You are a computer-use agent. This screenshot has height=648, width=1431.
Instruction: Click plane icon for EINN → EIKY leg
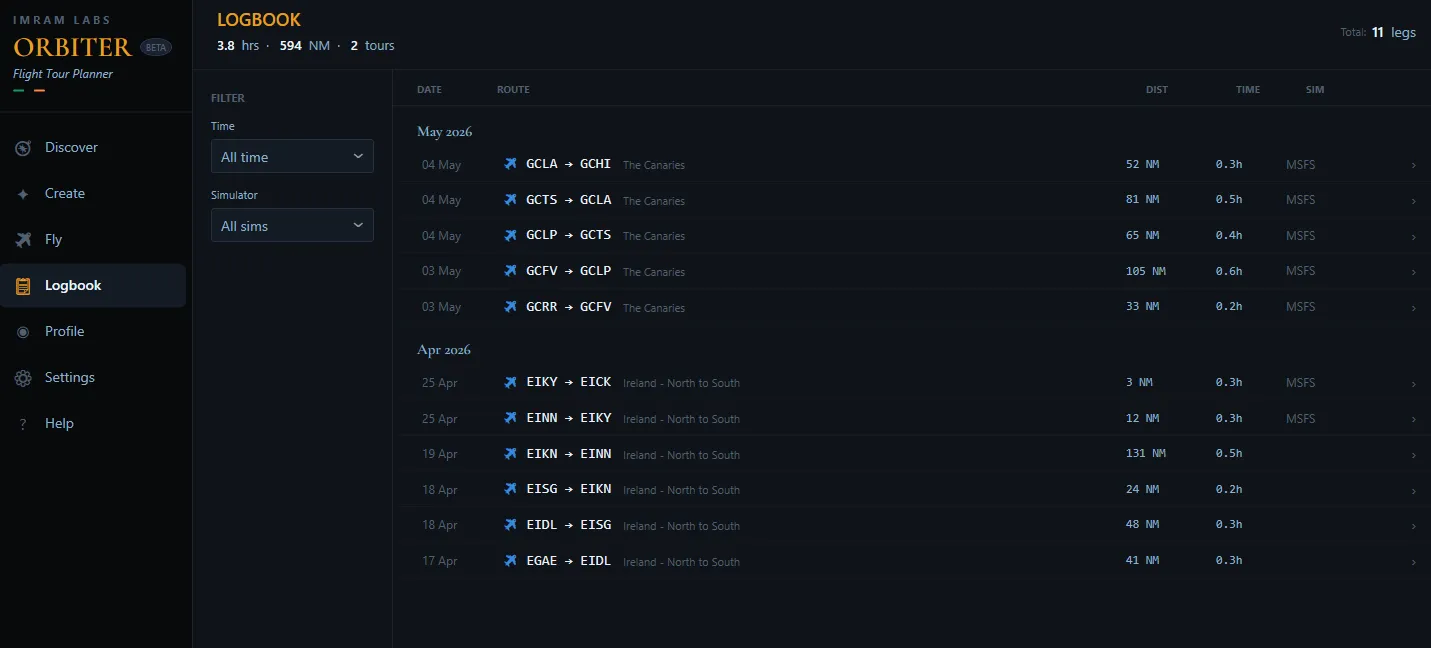pos(511,418)
